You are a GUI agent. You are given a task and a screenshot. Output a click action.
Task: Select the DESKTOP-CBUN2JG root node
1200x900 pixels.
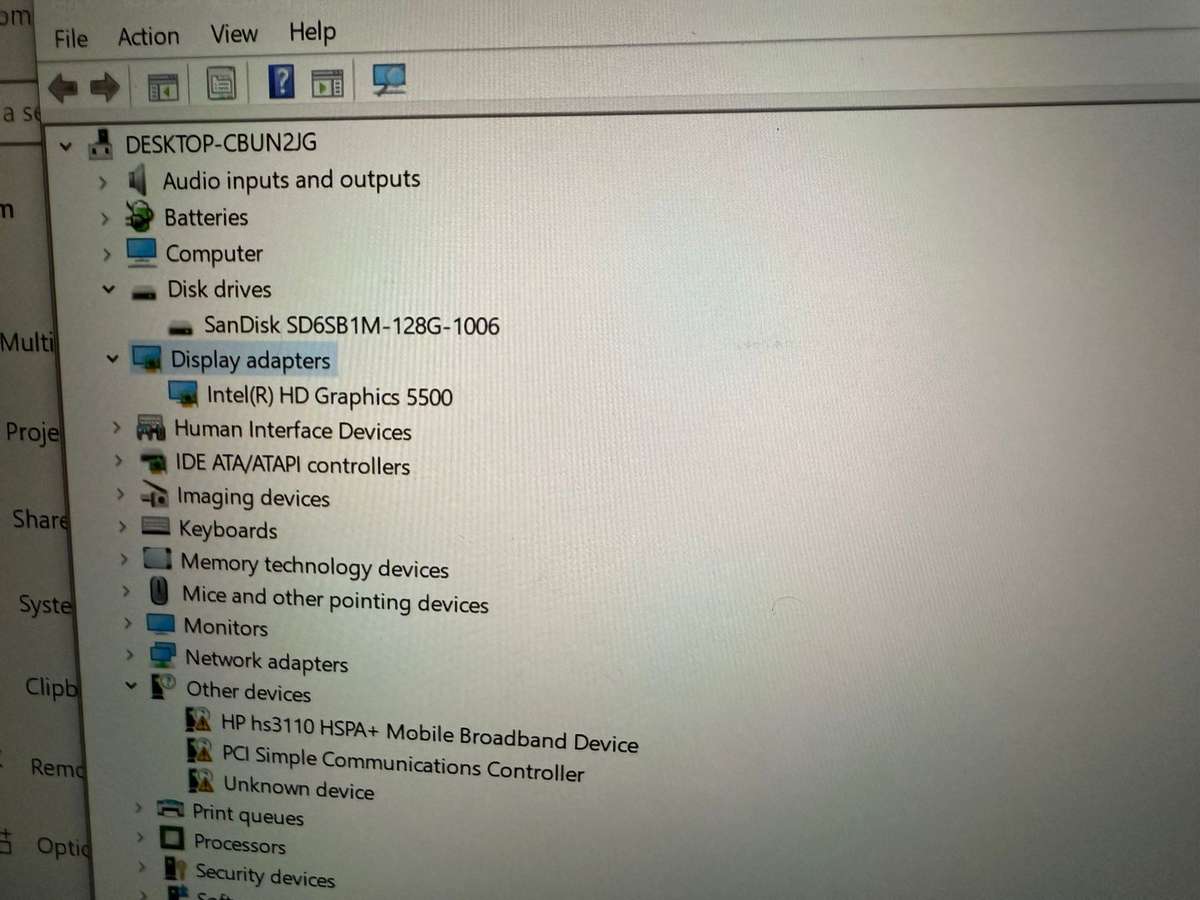[221, 142]
